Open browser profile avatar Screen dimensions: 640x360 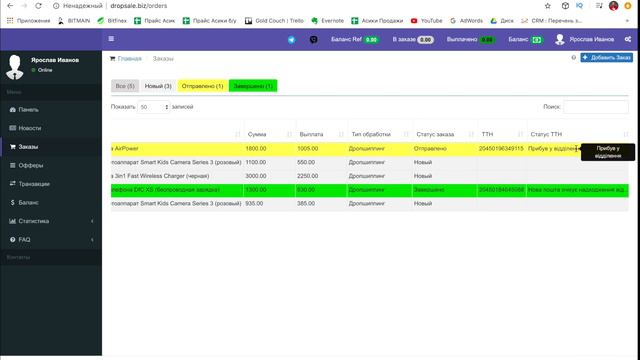(613, 6)
